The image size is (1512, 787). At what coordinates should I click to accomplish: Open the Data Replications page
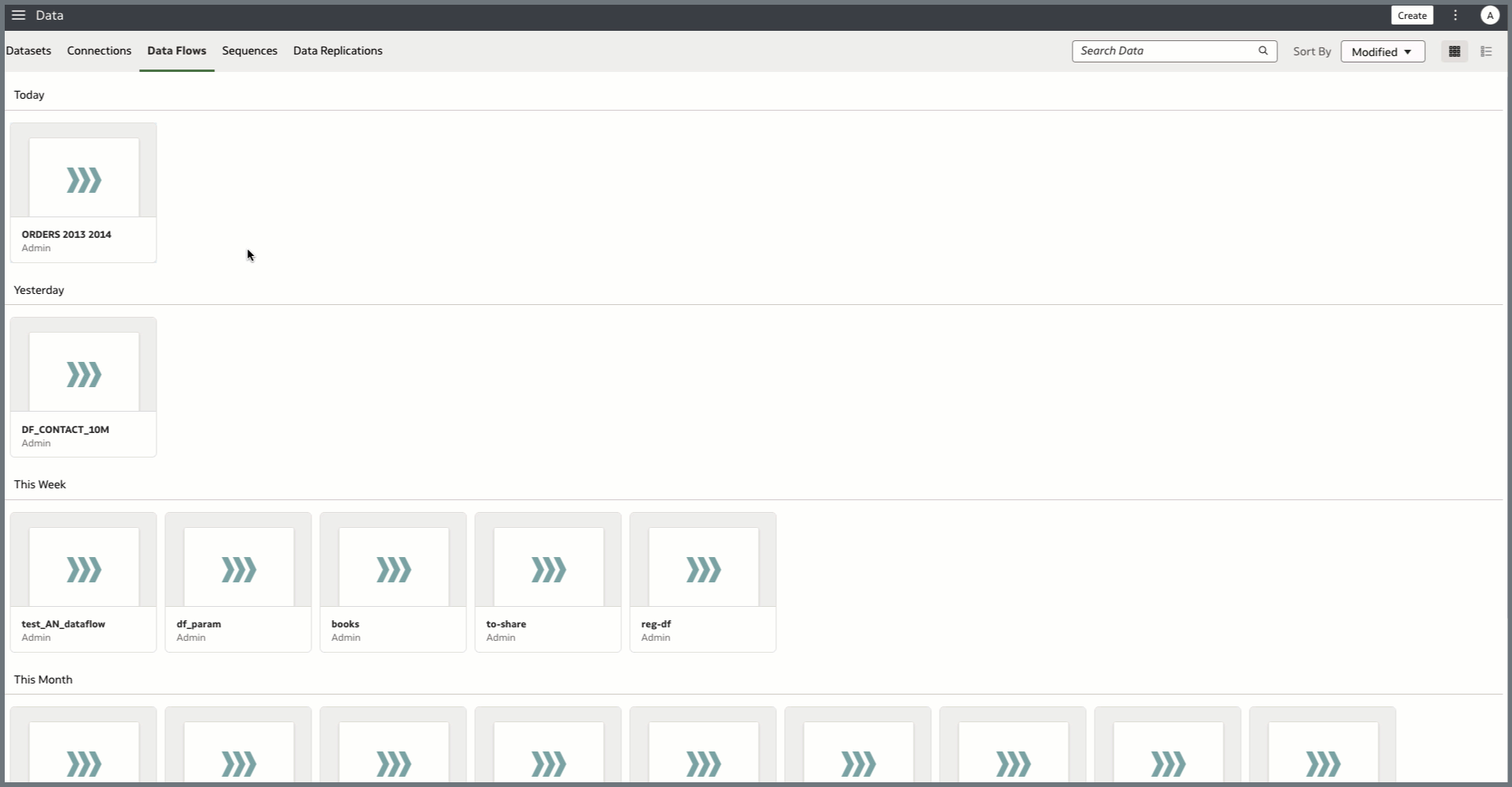(337, 51)
